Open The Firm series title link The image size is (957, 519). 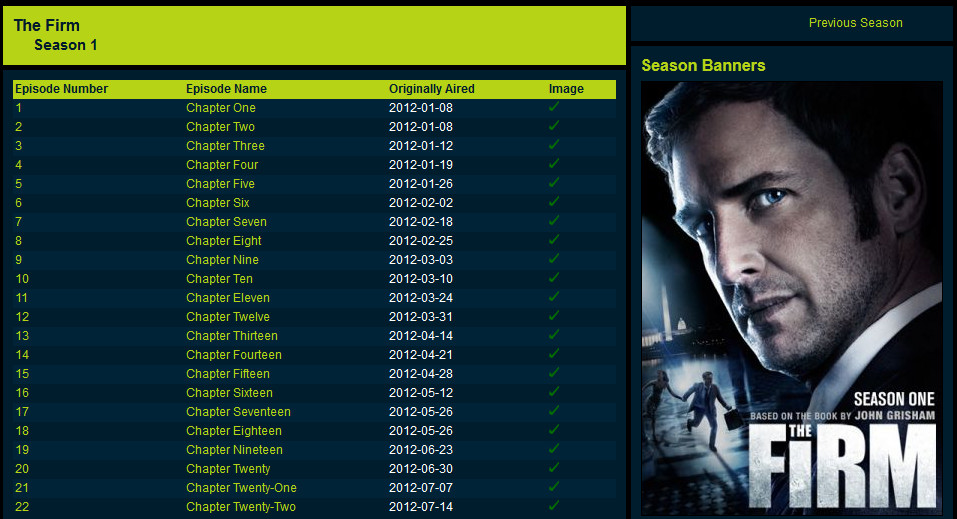46,25
